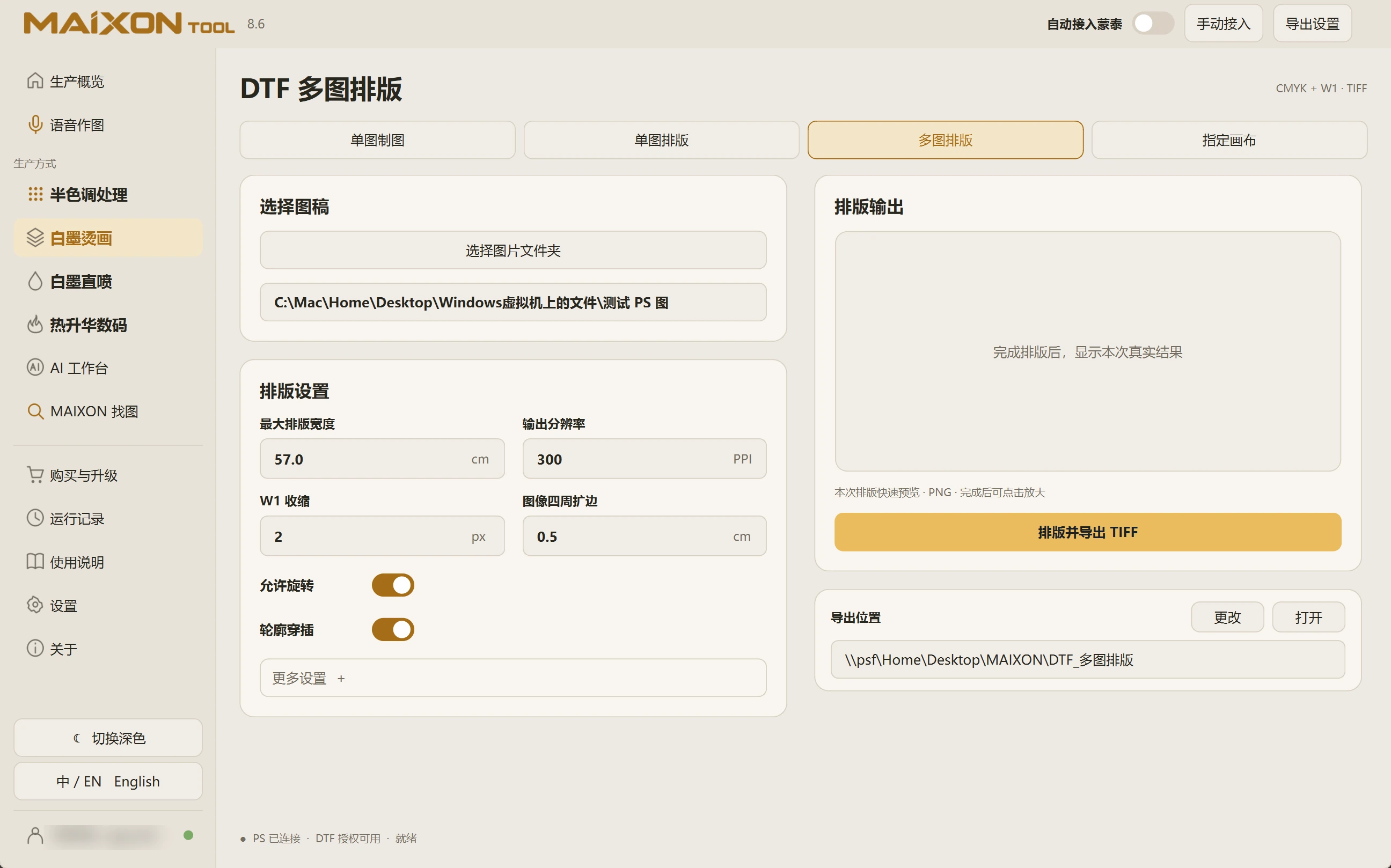Open 设置 gear icon

[x=35, y=605]
